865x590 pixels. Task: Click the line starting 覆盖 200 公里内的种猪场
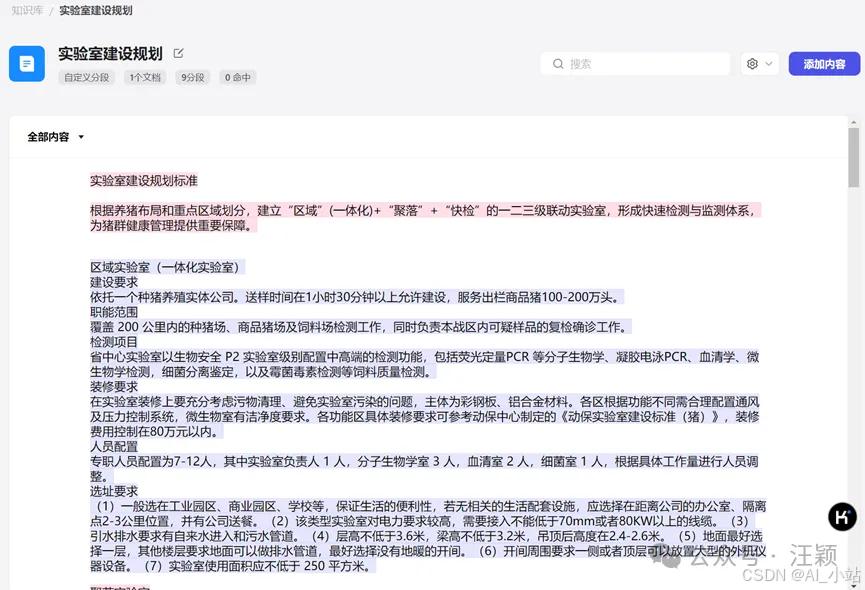tap(361, 327)
